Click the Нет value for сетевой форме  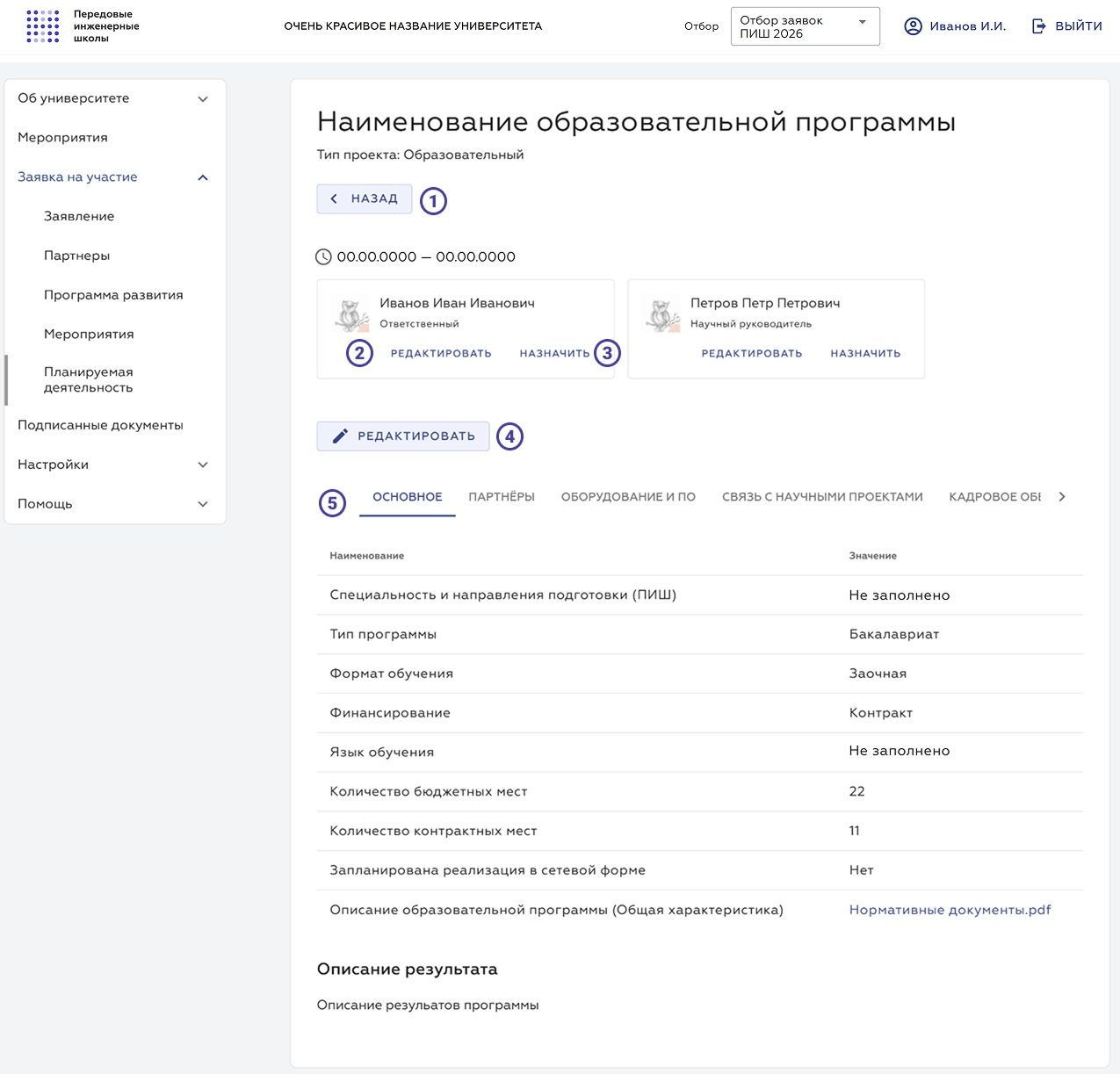coord(861,870)
